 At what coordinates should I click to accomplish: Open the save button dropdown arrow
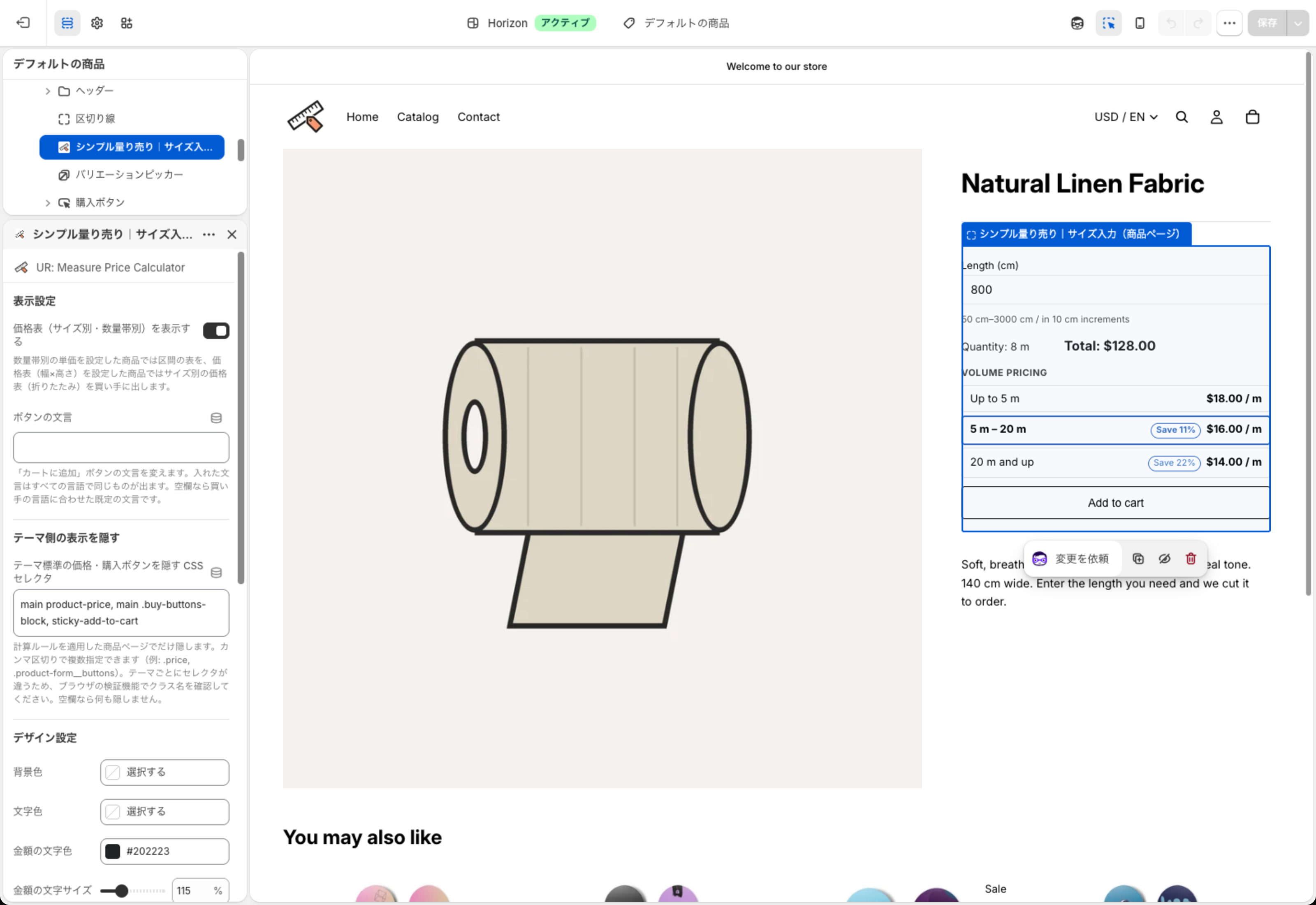coord(1297,23)
